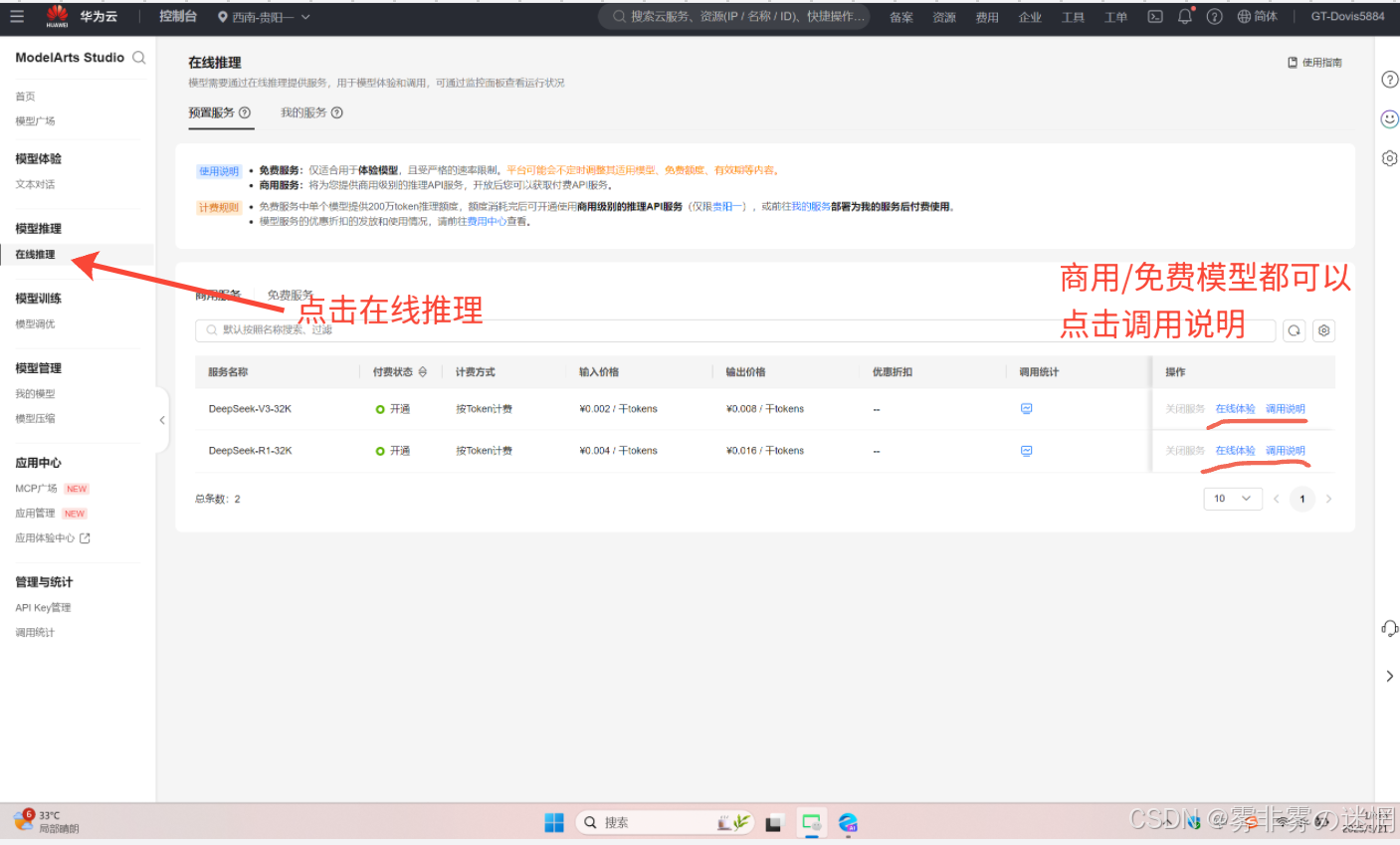The image size is (1400, 845).
Task: Open the 费用 top menu
Action: pos(987,17)
